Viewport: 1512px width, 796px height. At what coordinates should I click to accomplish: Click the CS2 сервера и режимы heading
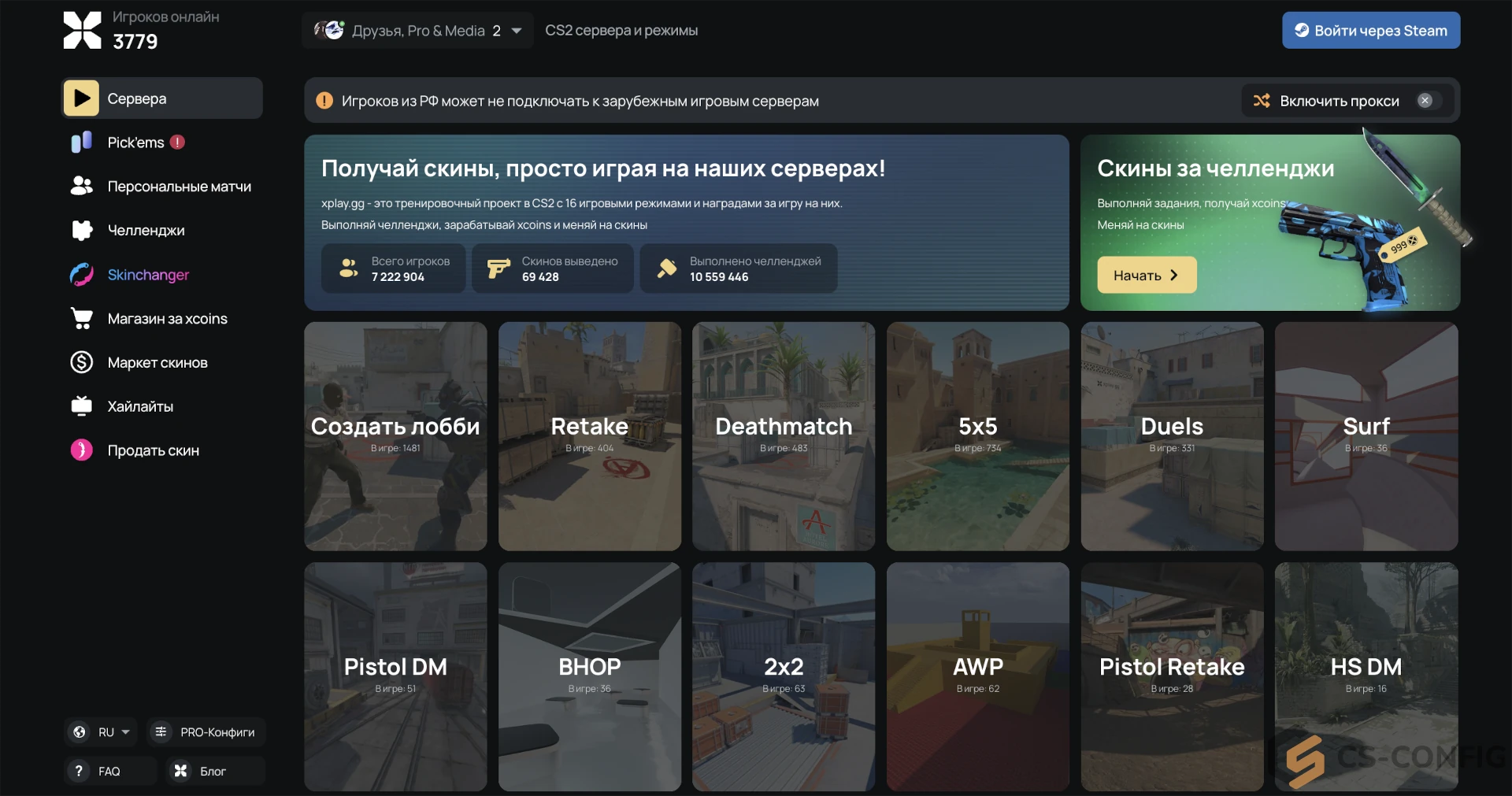621,30
